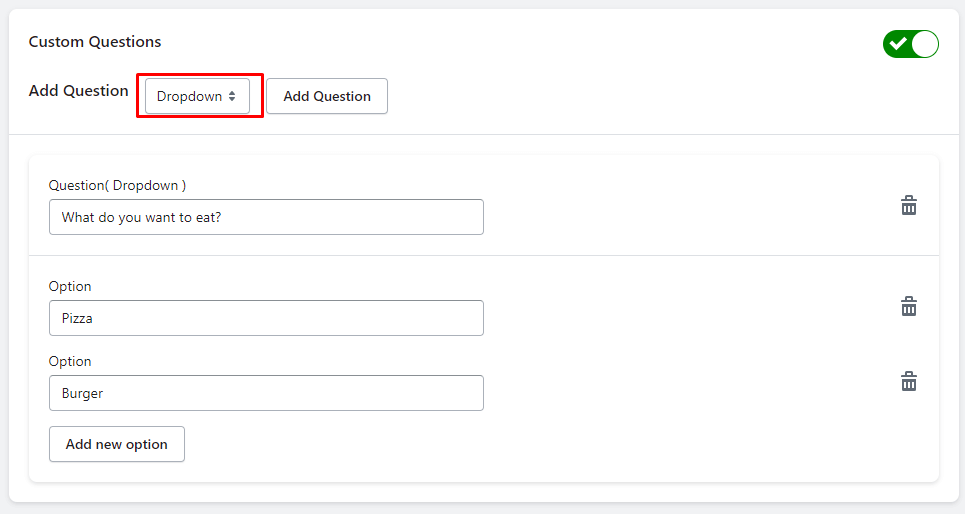
Task: Click the up-down arrows on the type selector
Action: pos(232,97)
